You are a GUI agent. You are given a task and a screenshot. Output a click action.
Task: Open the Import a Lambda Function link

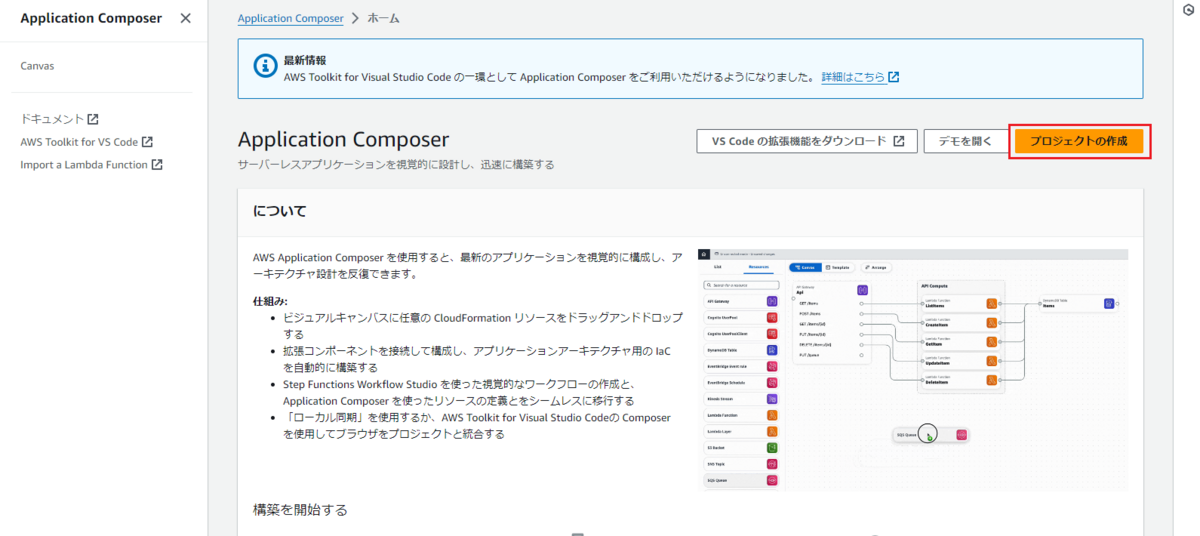tap(91, 165)
